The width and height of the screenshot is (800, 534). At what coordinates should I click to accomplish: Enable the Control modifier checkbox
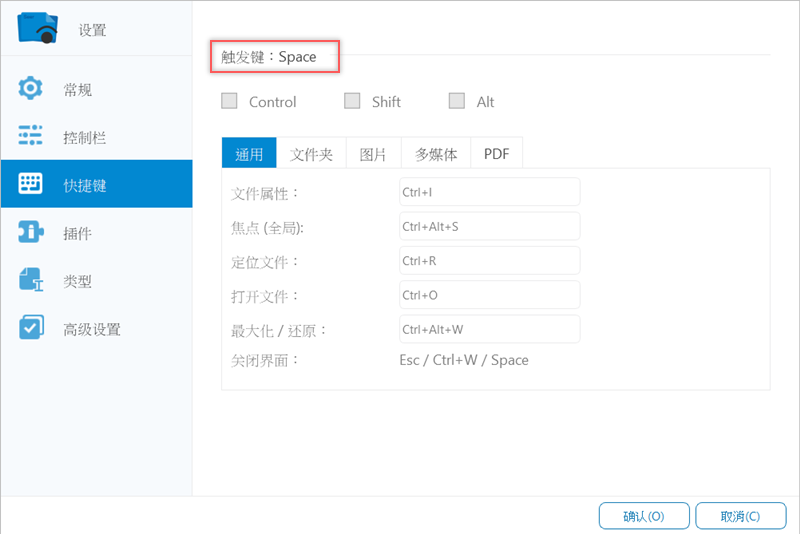230,101
